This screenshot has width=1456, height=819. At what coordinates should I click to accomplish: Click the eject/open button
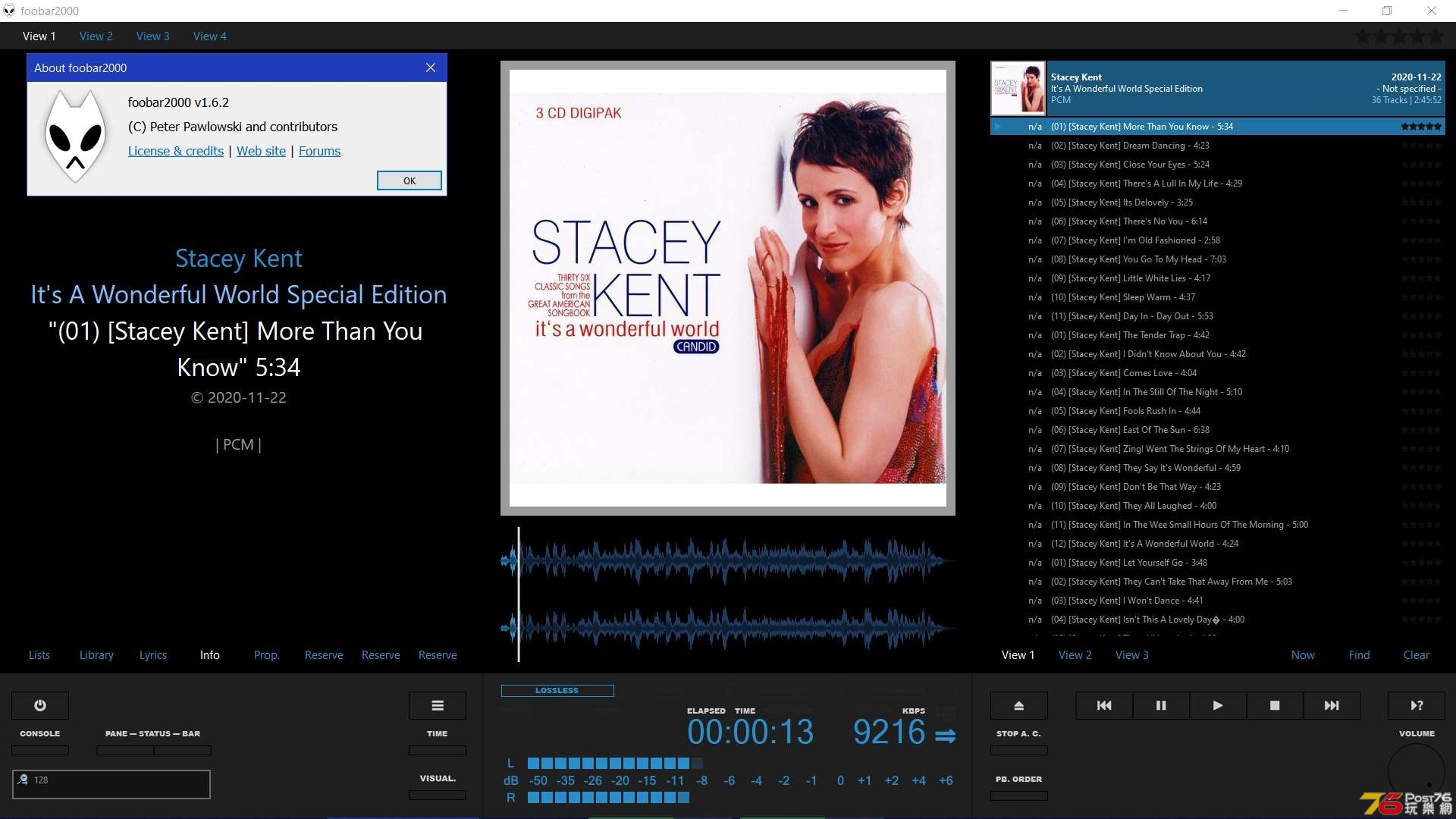point(1019,705)
